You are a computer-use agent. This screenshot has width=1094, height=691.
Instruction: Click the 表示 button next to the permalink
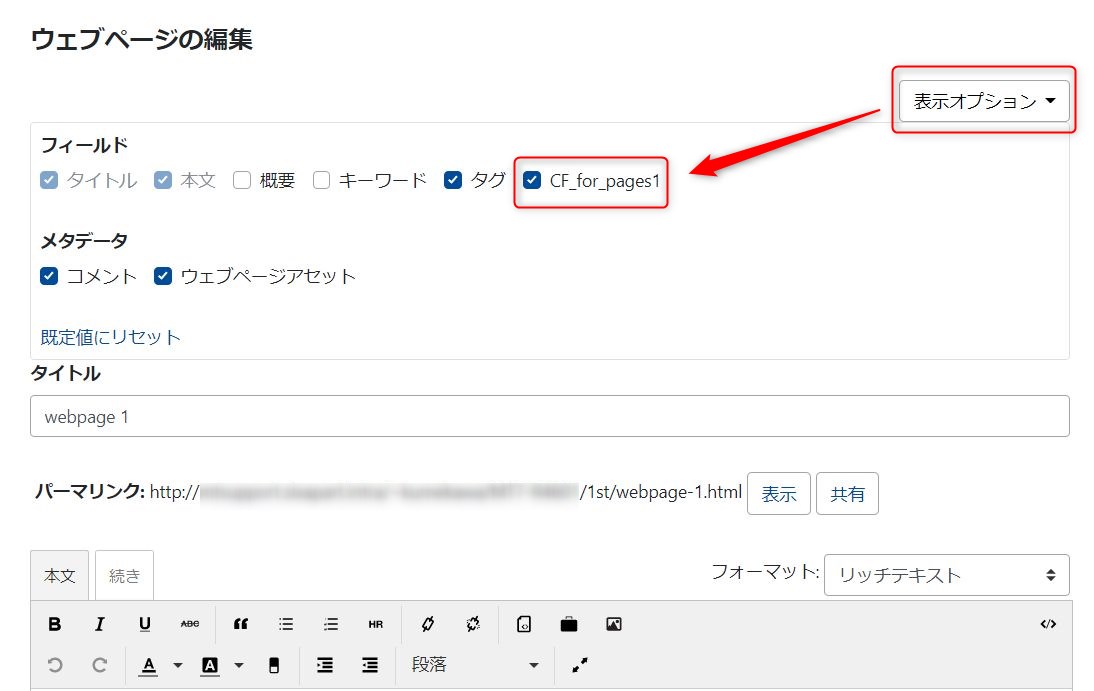[778, 493]
